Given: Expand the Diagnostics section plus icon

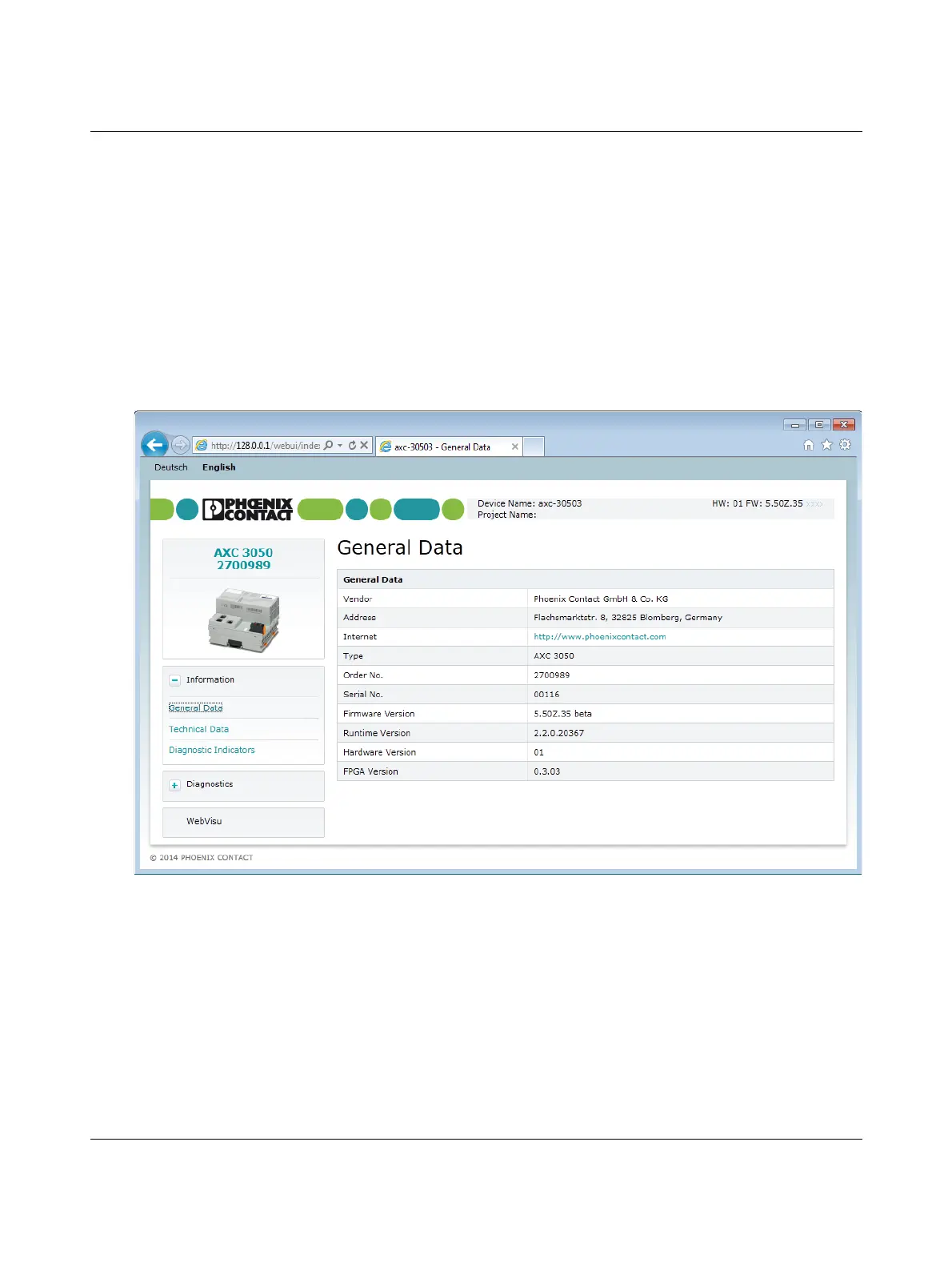Looking at the screenshot, I should pyautogui.click(x=175, y=785).
